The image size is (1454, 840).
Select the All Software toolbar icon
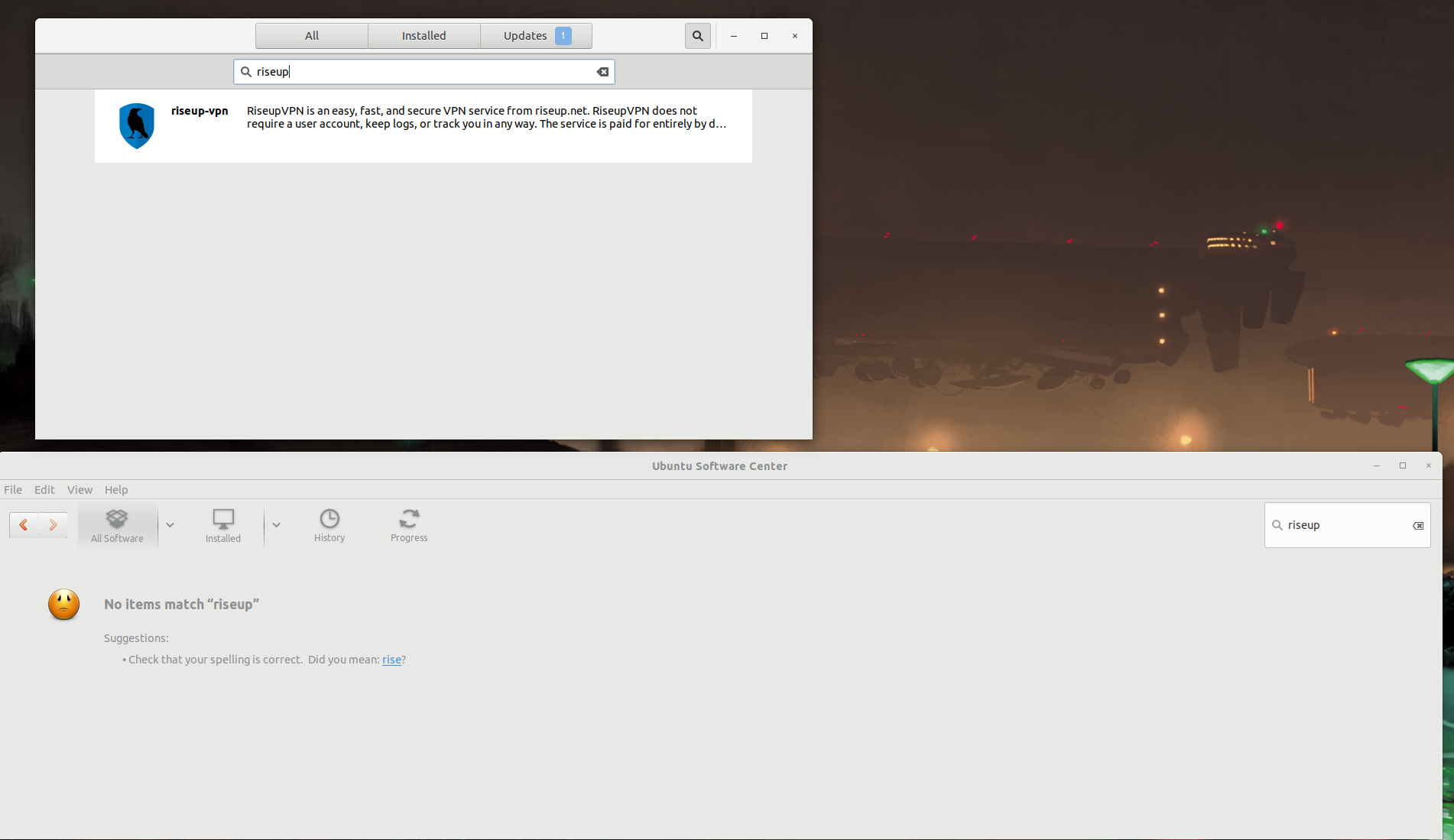(117, 525)
